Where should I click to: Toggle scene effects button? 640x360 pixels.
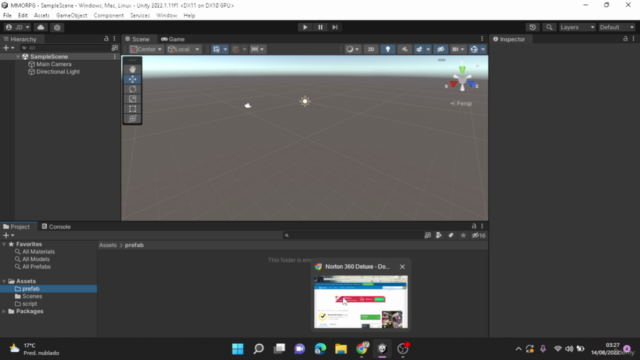click(419, 49)
